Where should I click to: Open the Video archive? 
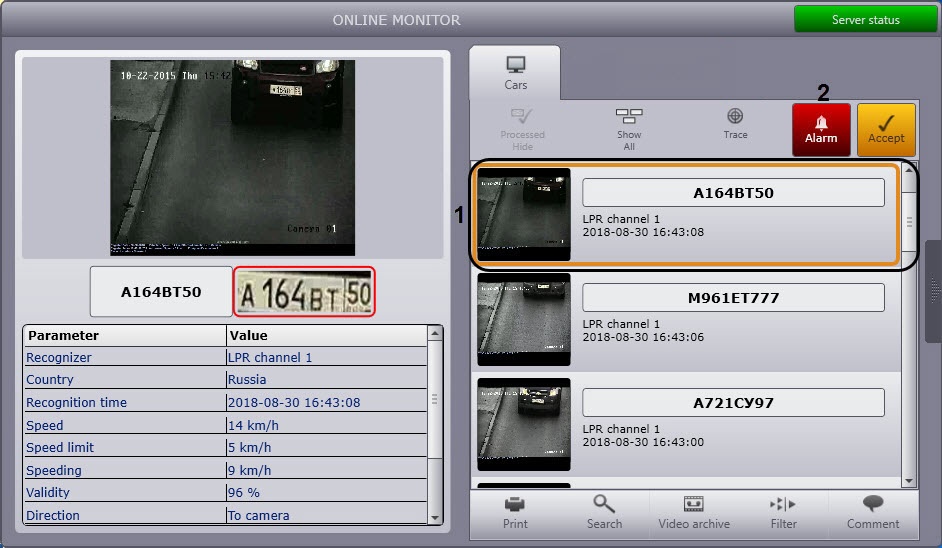(x=694, y=513)
